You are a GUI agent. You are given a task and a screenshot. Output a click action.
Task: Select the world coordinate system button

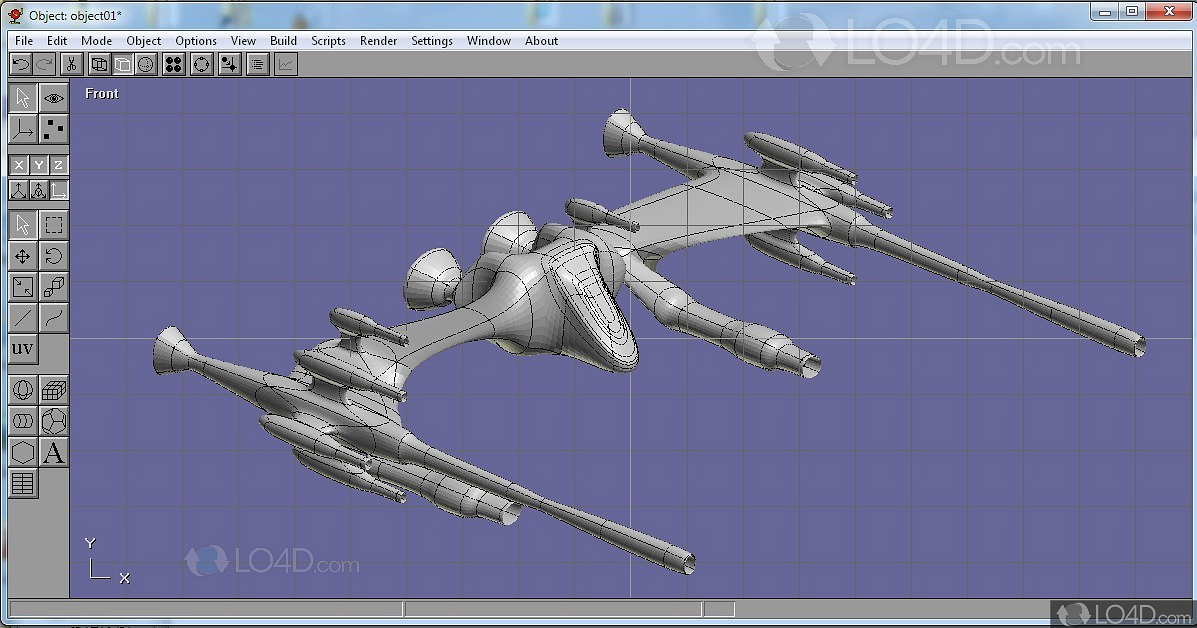coord(18,190)
